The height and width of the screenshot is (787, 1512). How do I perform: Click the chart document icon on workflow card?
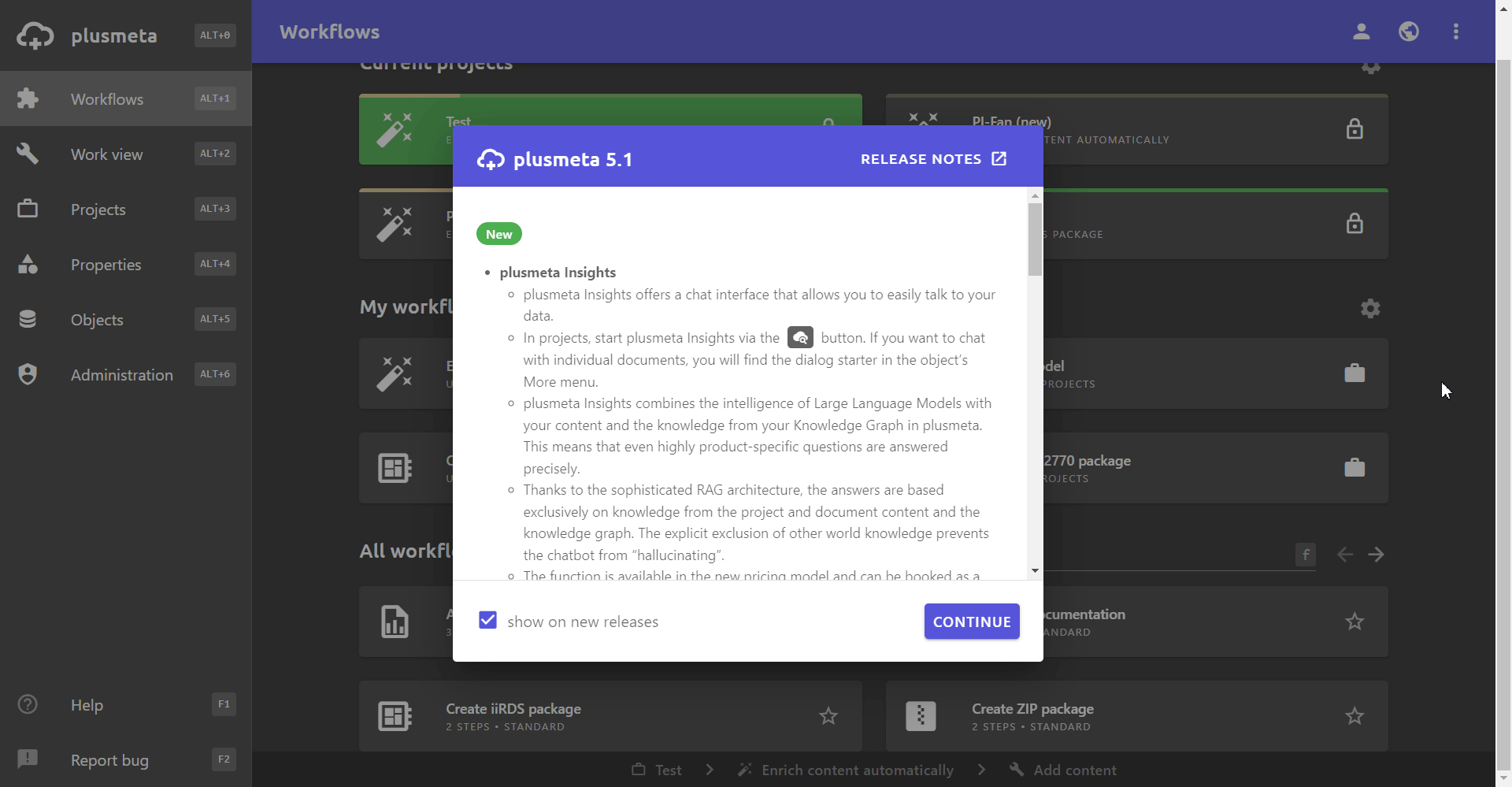tap(395, 622)
